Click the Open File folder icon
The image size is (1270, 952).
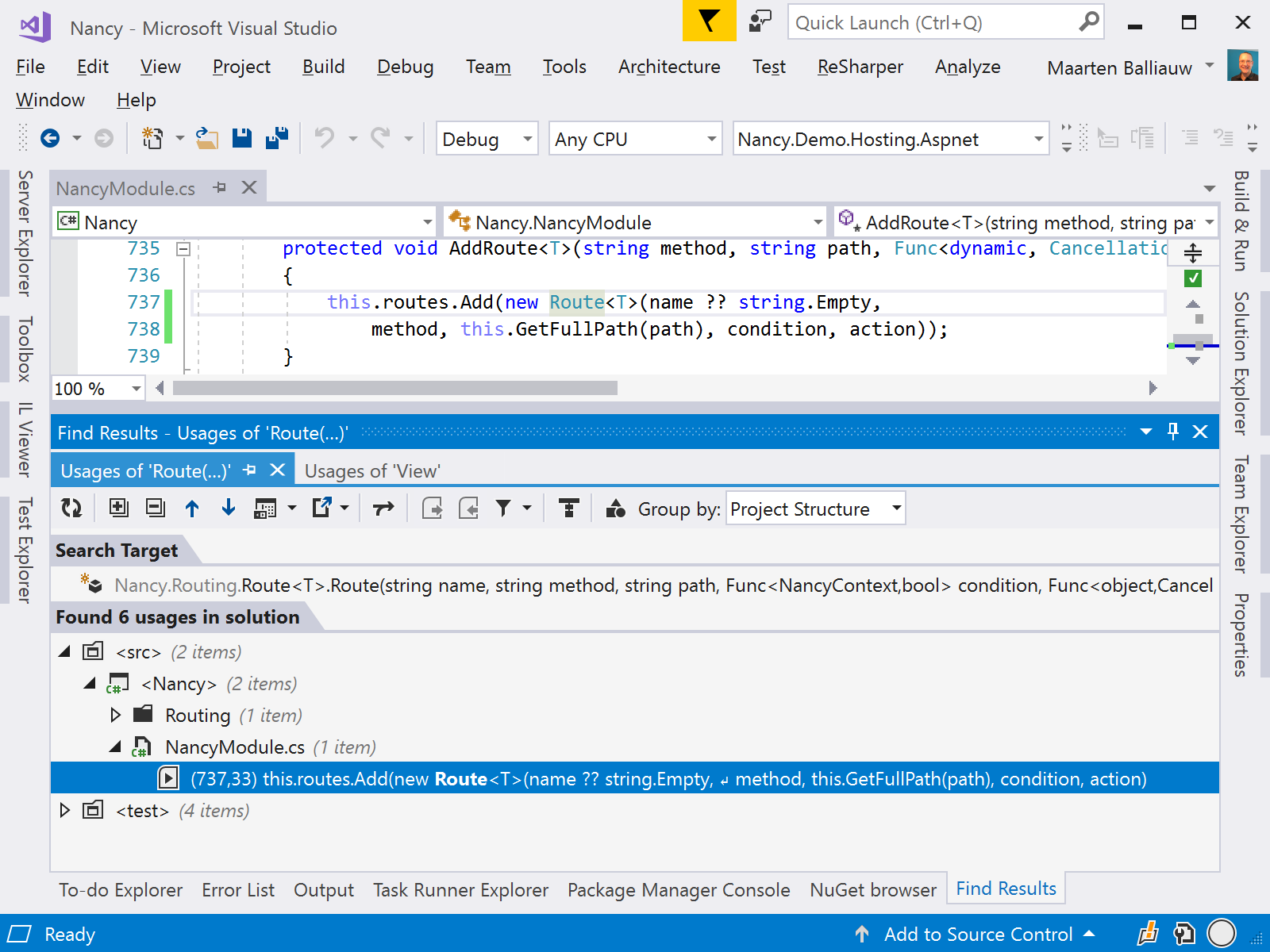pos(207,139)
